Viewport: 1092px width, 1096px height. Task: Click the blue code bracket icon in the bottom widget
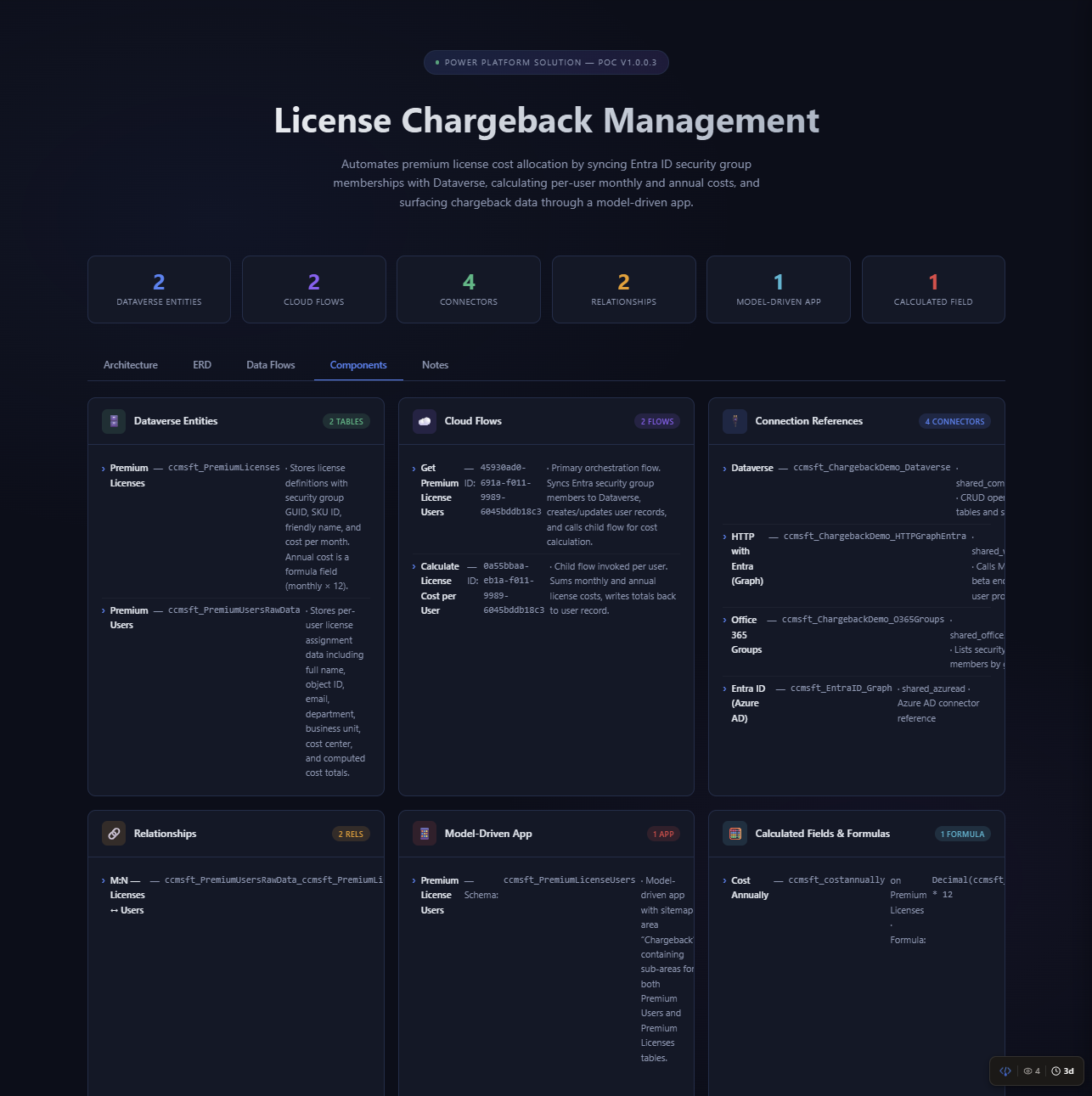pos(1005,1071)
